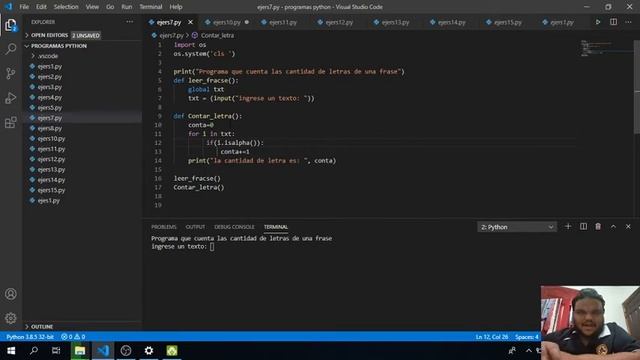Open ejers11.py in the file explorer

coord(51,149)
